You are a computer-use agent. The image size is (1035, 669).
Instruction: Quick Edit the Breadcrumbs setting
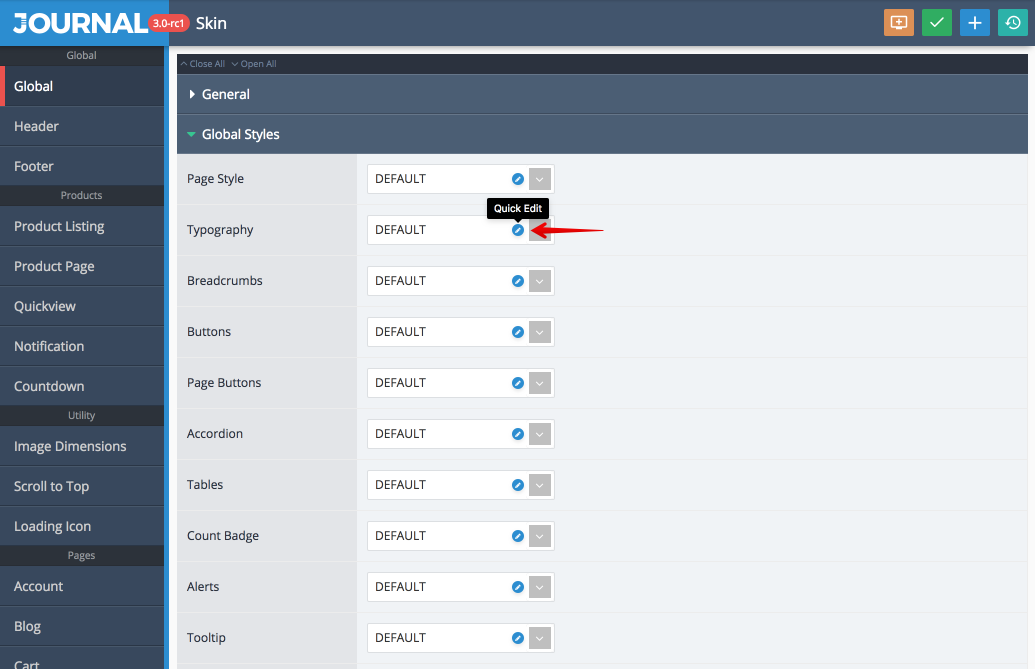(518, 281)
